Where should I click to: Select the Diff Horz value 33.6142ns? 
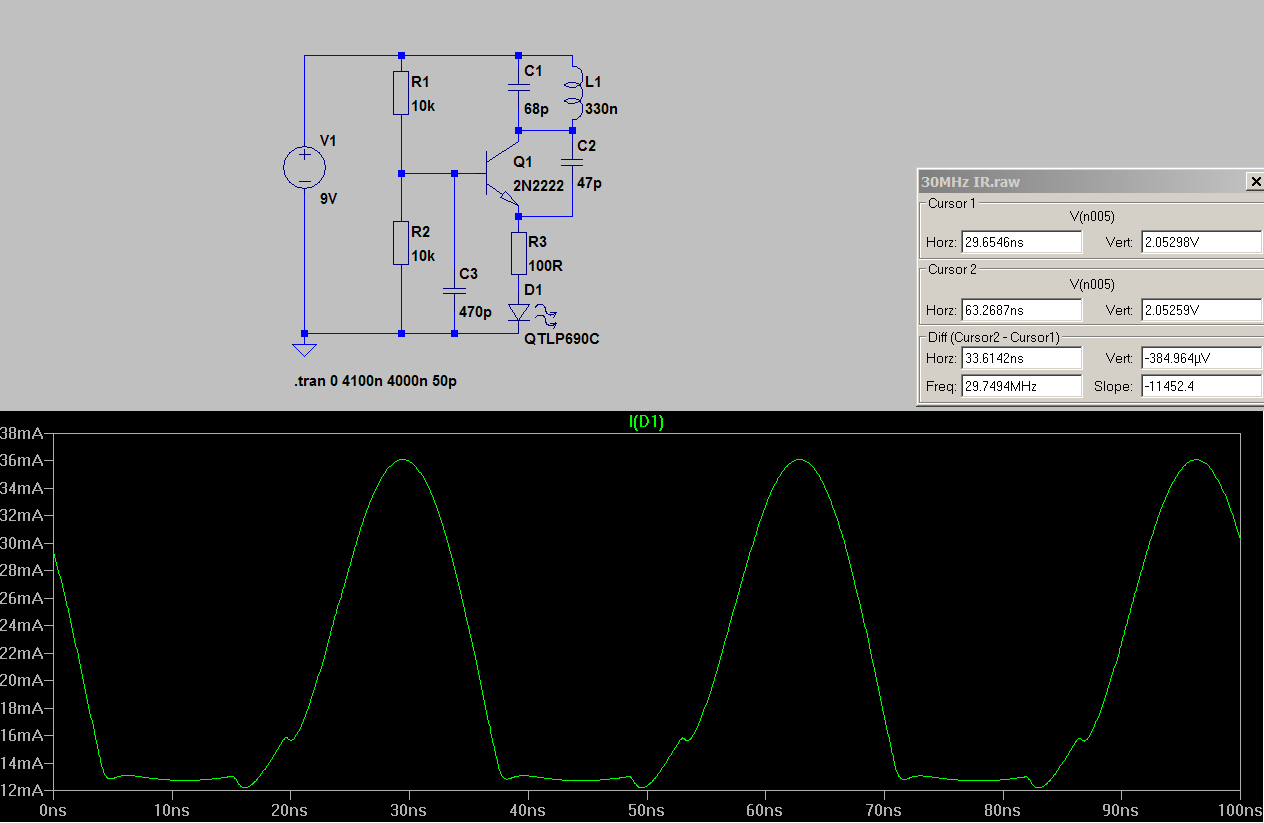pyautogui.click(x=1021, y=358)
